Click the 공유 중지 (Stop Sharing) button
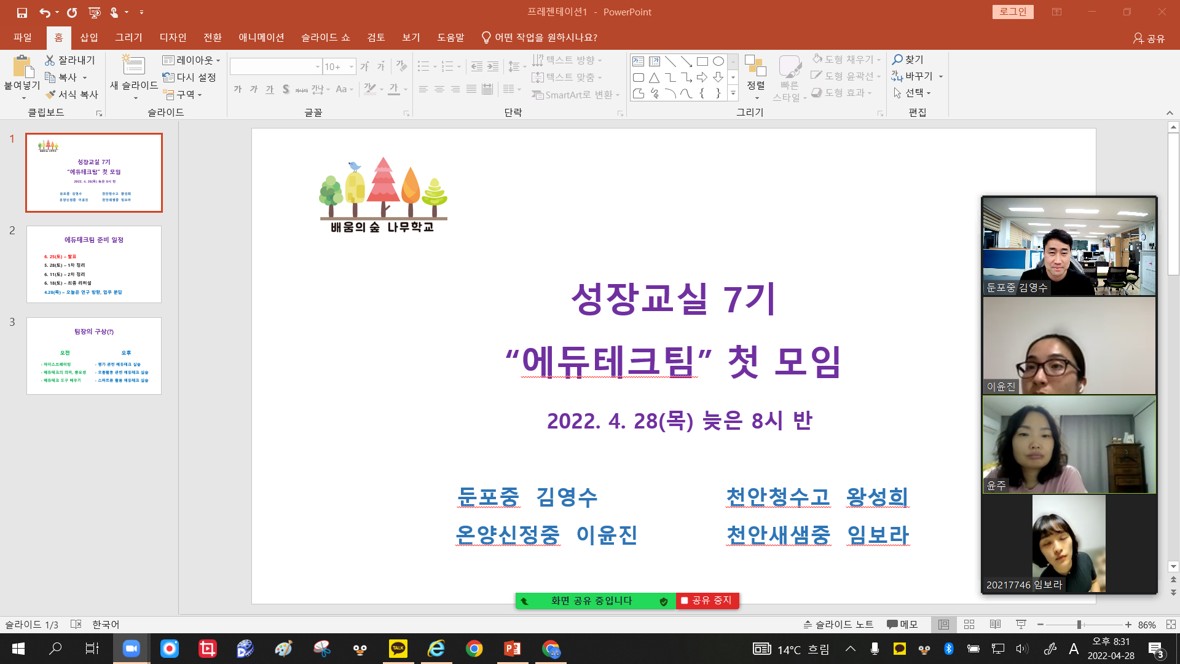1180x664 pixels. pyautogui.click(x=707, y=600)
